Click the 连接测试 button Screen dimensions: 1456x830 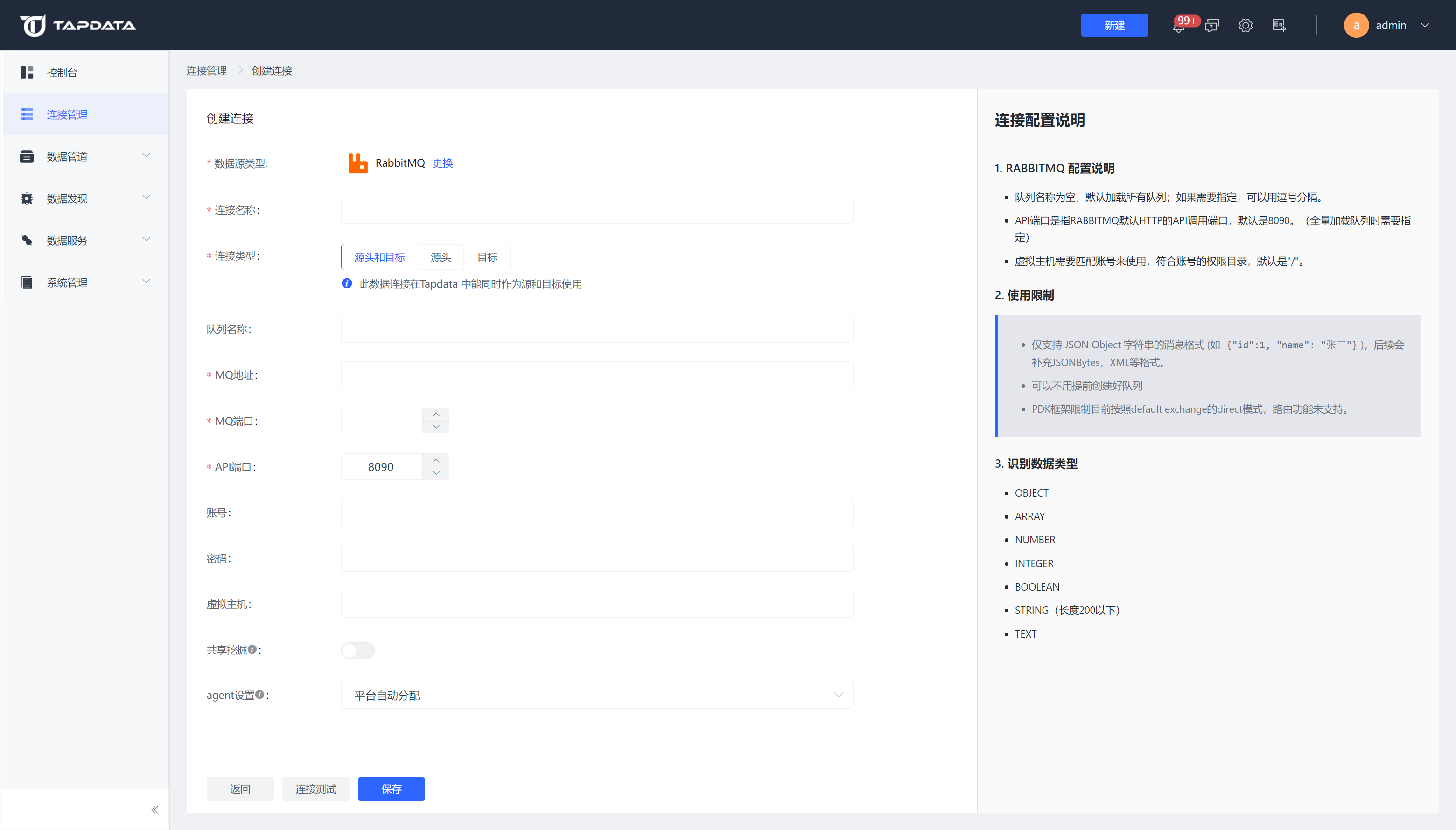(315, 789)
